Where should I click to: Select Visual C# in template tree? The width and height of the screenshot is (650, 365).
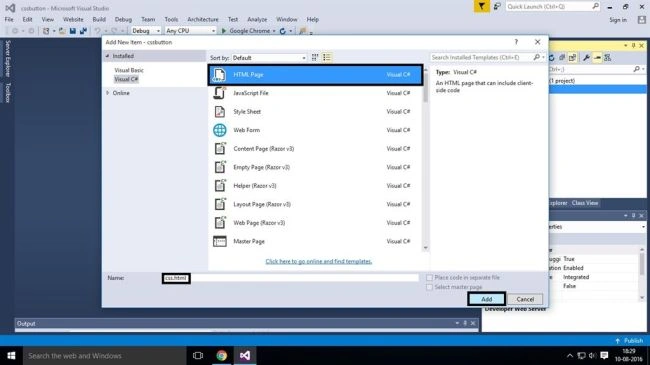[x=126, y=79]
